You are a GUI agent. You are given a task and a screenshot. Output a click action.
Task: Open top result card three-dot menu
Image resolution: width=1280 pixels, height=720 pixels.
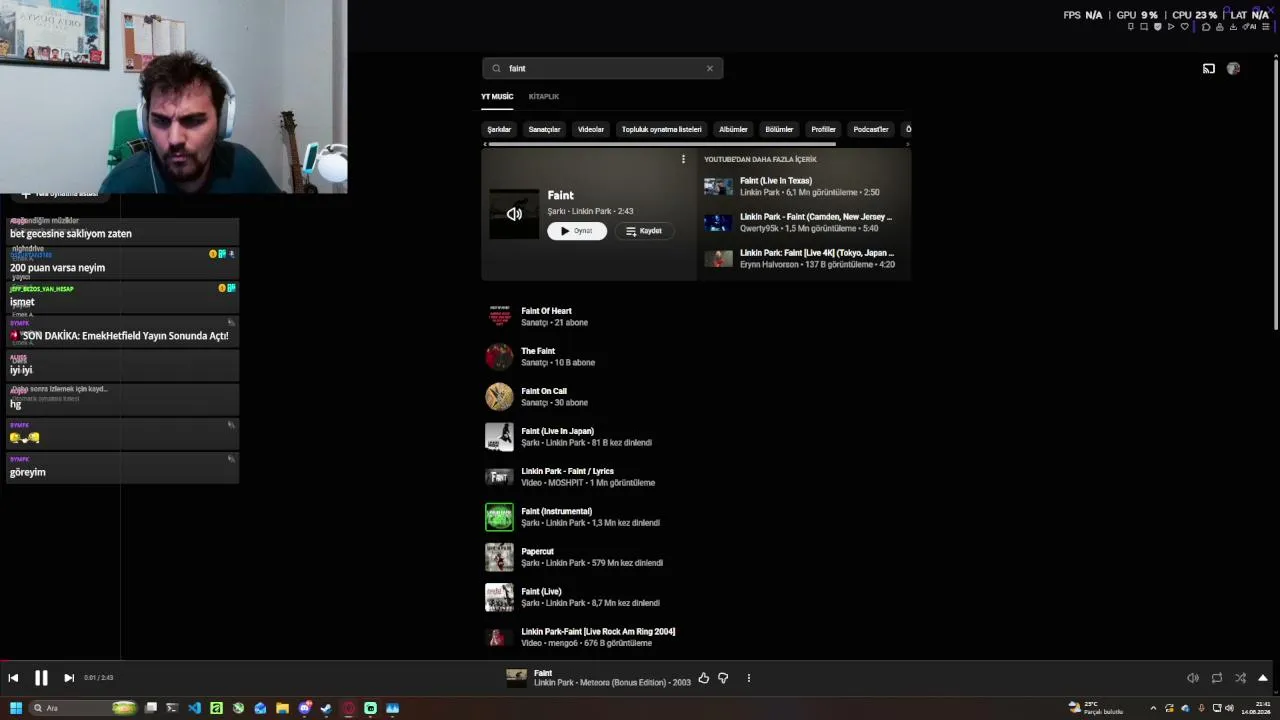(x=683, y=159)
